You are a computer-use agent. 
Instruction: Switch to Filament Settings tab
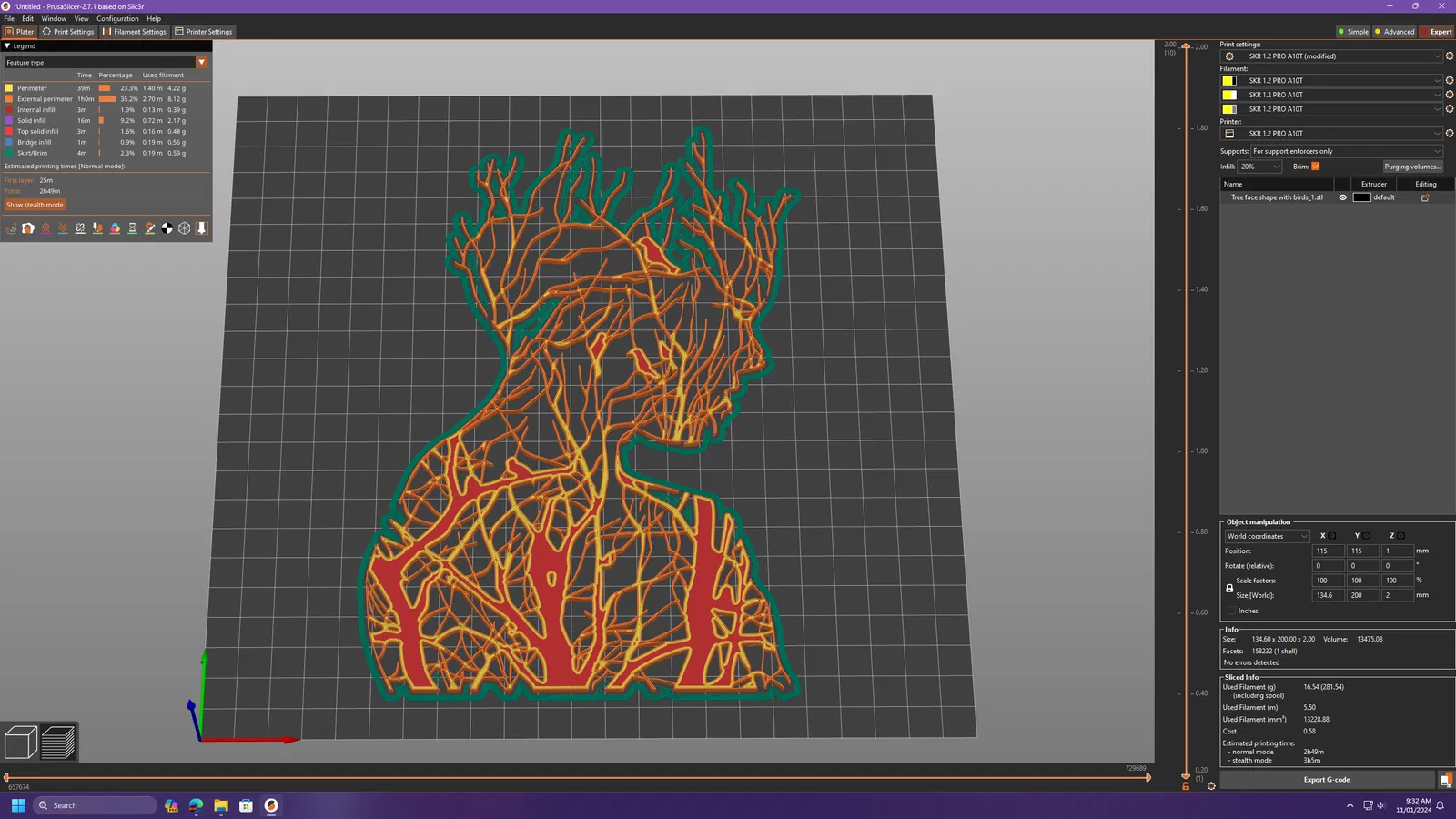click(135, 32)
